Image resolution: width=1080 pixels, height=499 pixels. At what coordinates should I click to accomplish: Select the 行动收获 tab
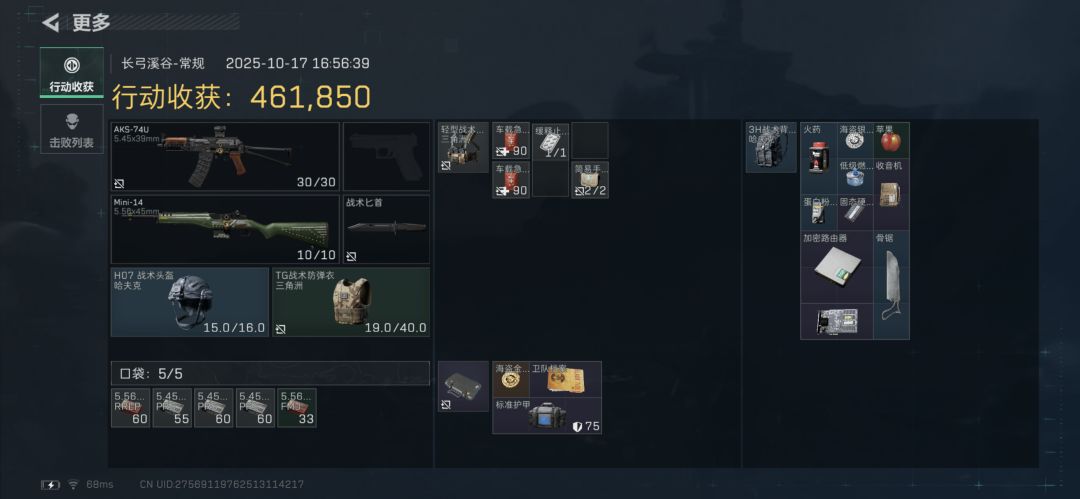coord(72,72)
